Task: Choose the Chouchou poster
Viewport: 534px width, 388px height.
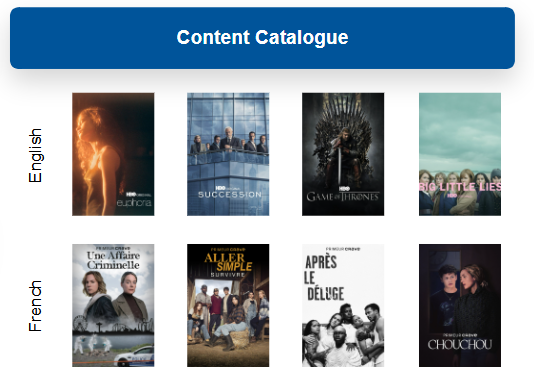Action: pos(460,305)
